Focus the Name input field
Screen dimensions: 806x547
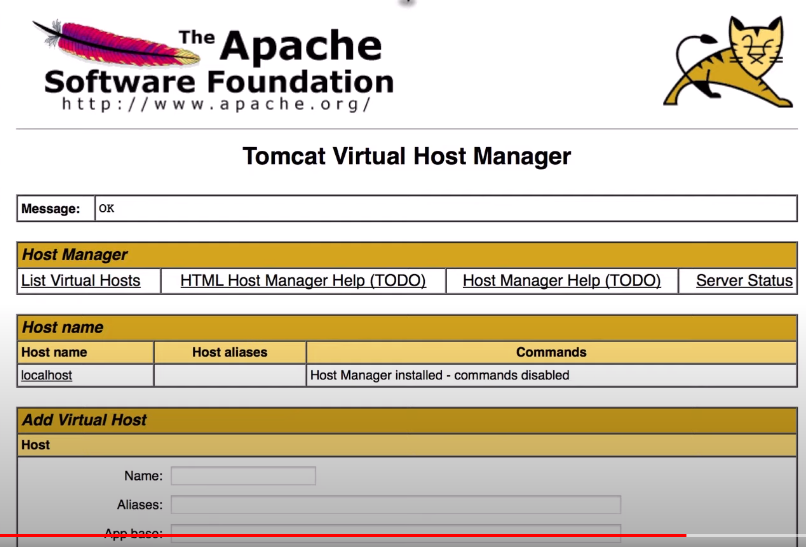click(x=244, y=476)
